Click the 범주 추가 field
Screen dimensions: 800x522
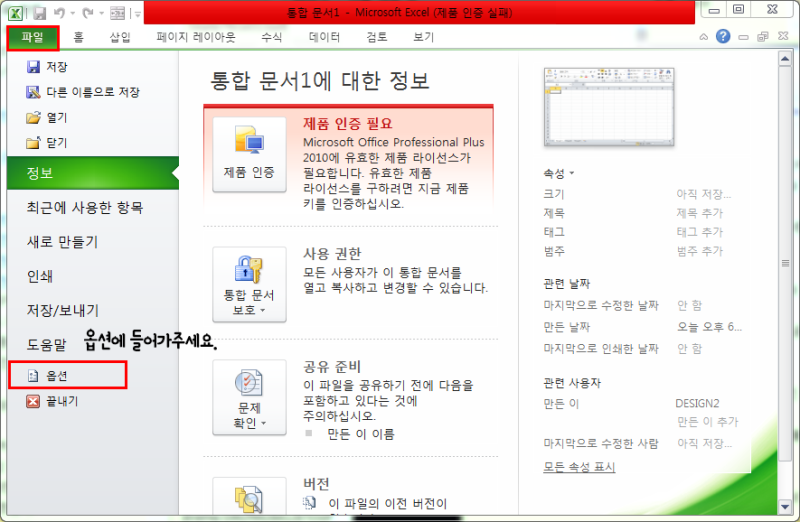700,251
